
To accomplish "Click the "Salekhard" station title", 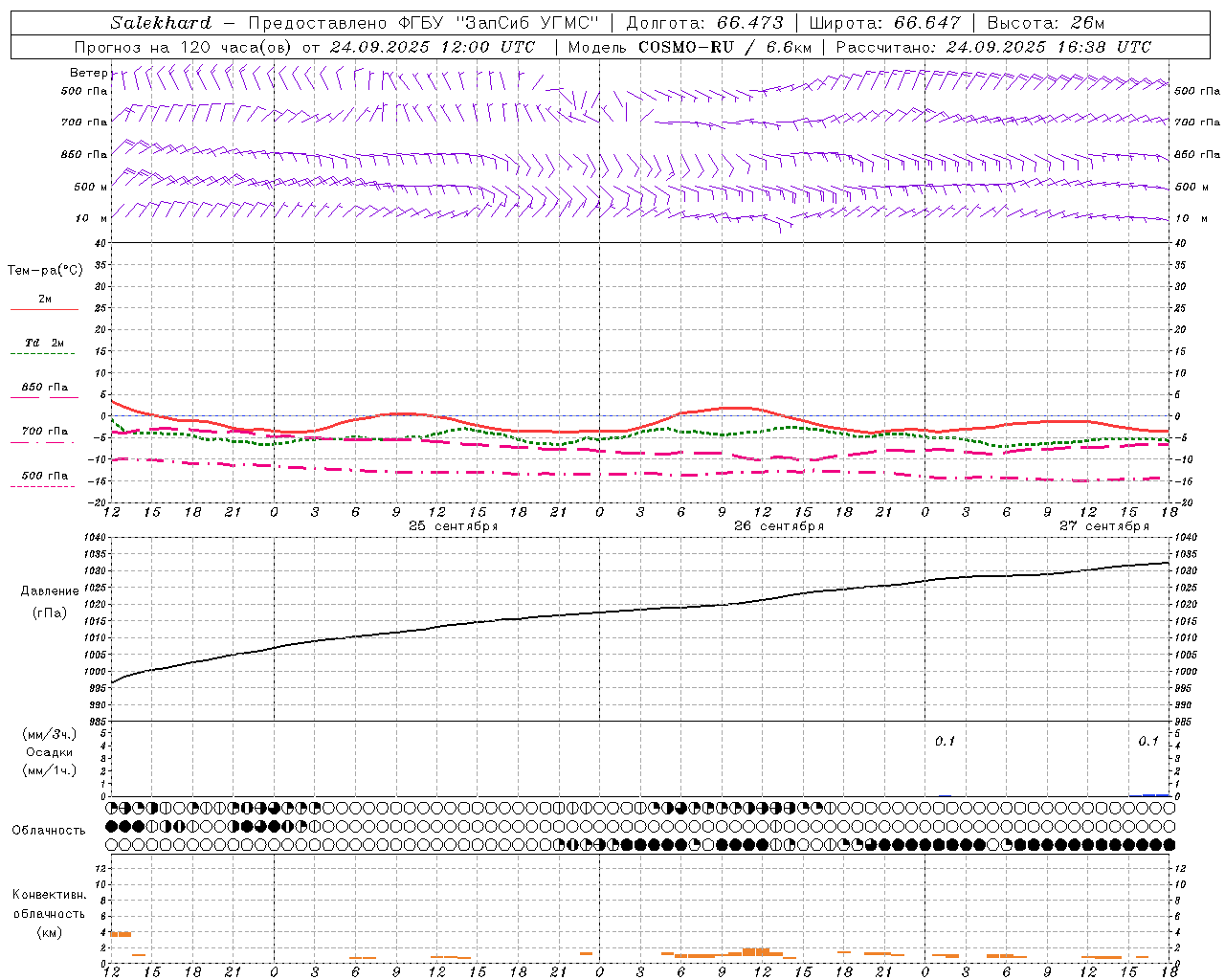I will tap(160, 23).
